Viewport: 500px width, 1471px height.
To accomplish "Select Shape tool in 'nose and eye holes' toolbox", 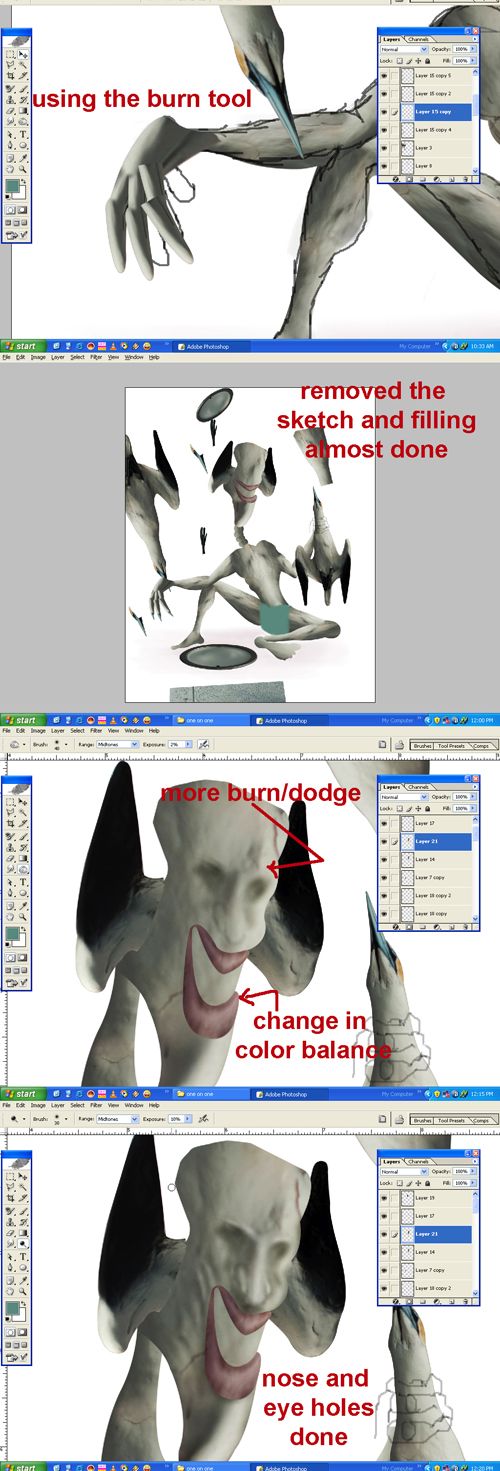I will (x=23, y=1267).
